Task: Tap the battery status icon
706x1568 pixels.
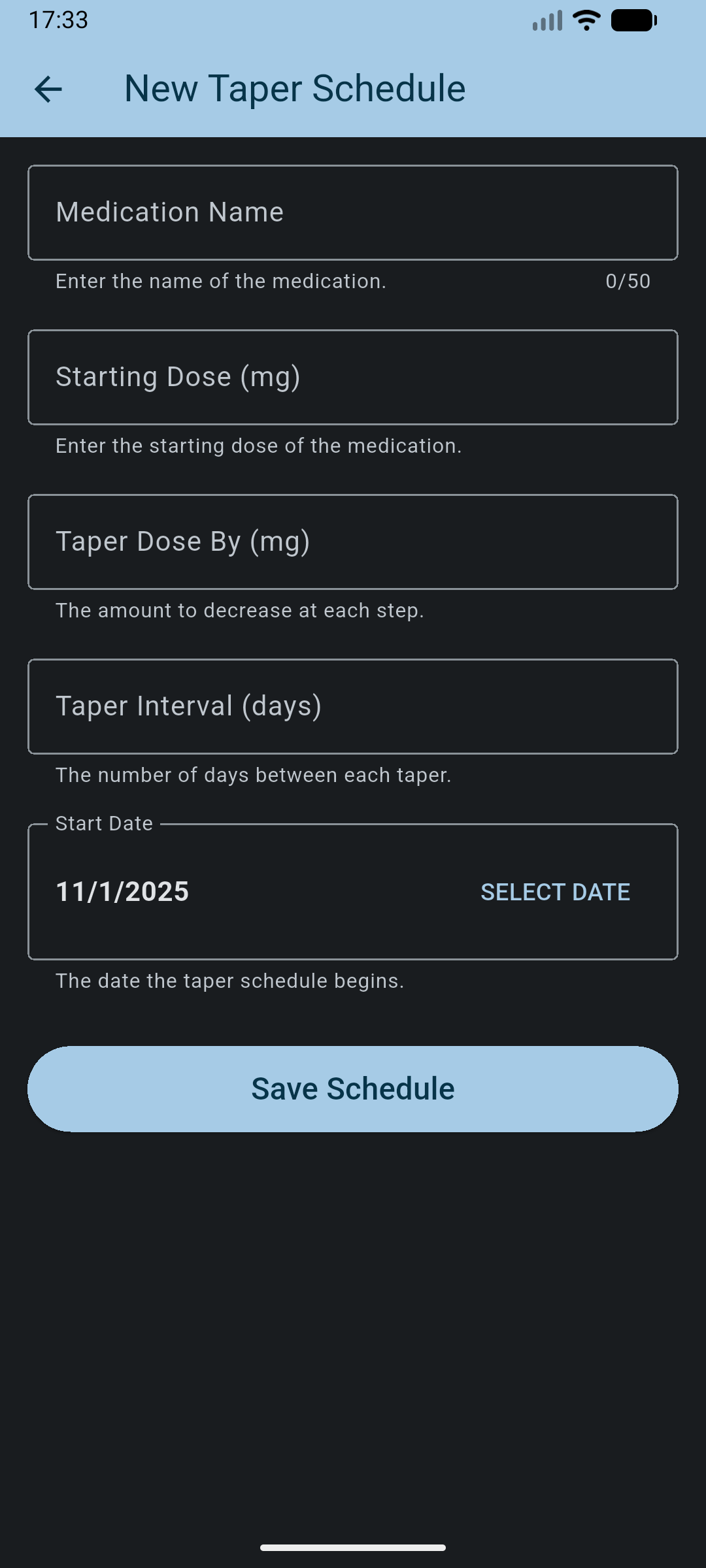Action: [x=633, y=20]
